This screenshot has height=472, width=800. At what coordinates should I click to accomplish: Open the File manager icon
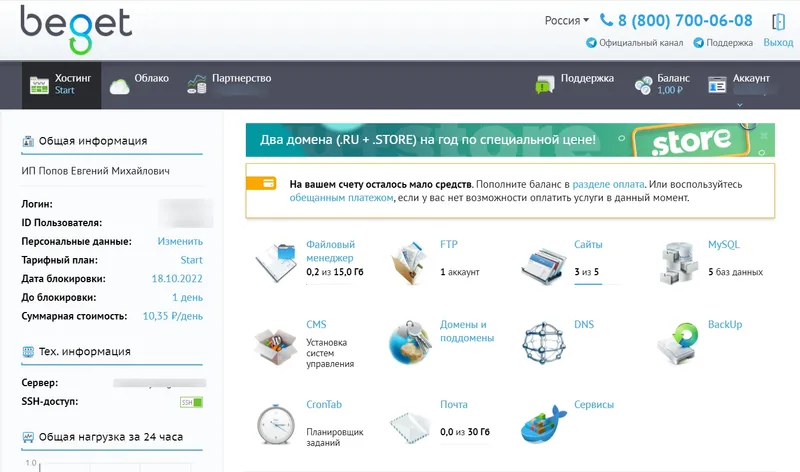pyautogui.click(x=276, y=262)
